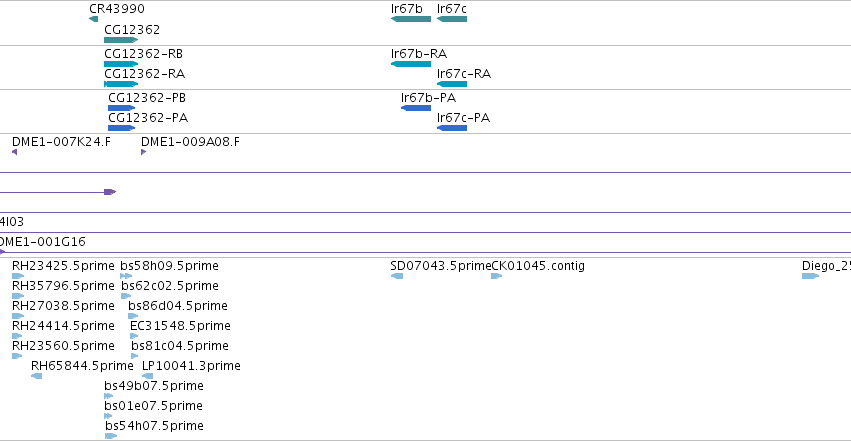Click the CG12362-RA transcript bar
The width and height of the screenshot is (851, 441).
coord(121,84)
